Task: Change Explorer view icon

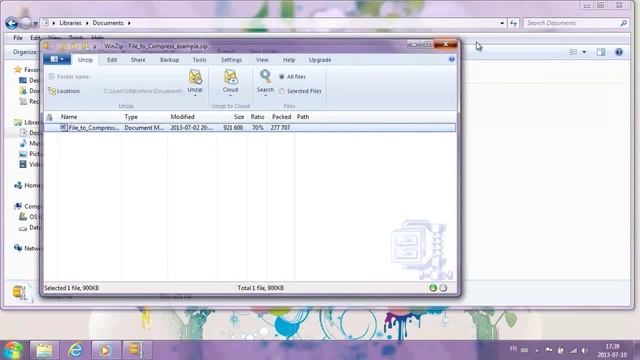Action: (573, 52)
